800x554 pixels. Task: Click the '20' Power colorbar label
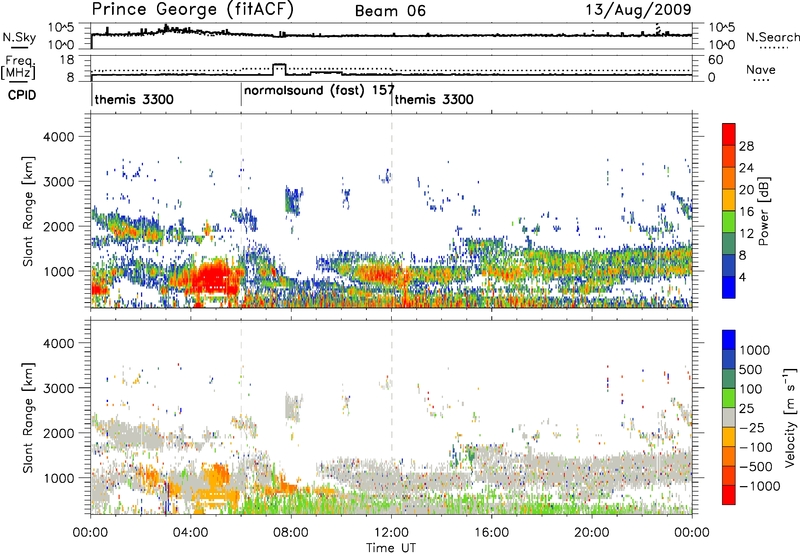pyautogui.click(x=746, y=190)
